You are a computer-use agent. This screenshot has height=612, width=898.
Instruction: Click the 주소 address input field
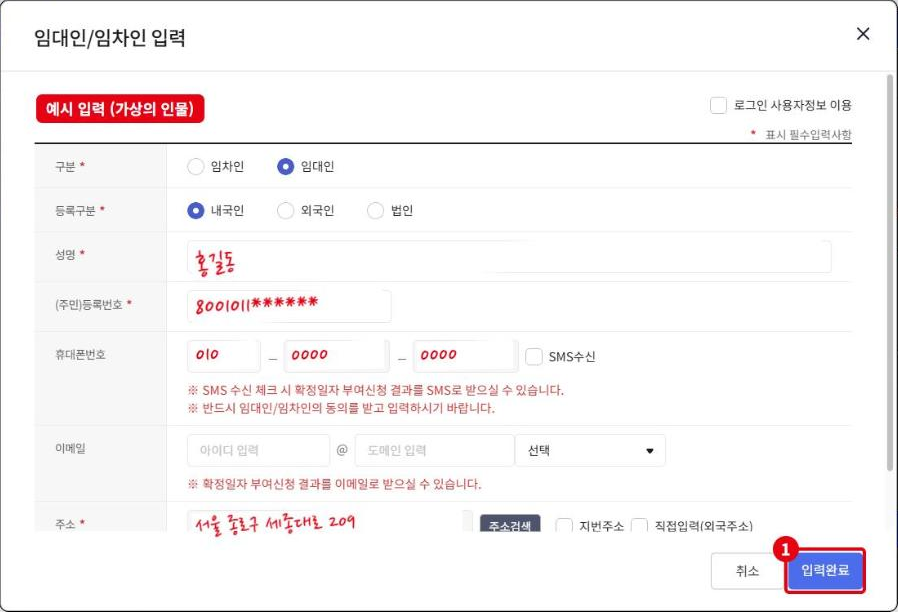click(x=330, y=522)
